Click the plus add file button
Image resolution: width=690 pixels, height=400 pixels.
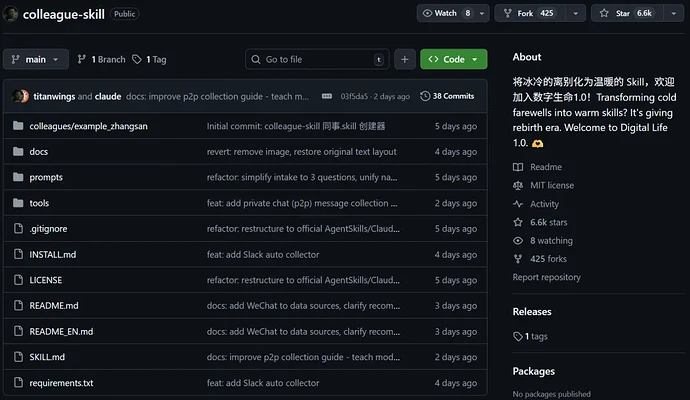pos(404,59)
